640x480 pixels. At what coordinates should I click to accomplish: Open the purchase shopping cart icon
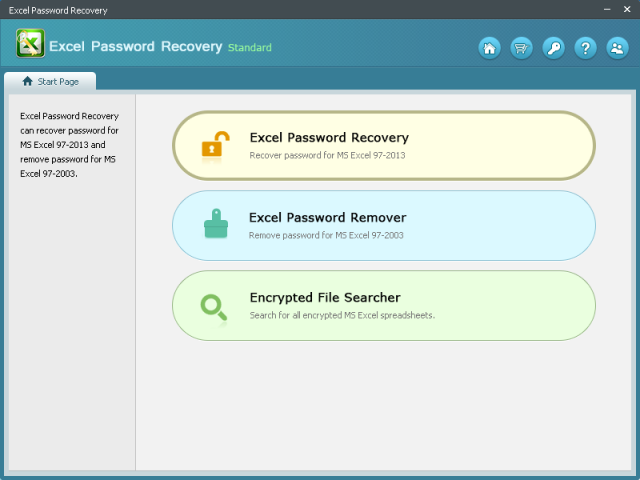(x=521, y=47)
